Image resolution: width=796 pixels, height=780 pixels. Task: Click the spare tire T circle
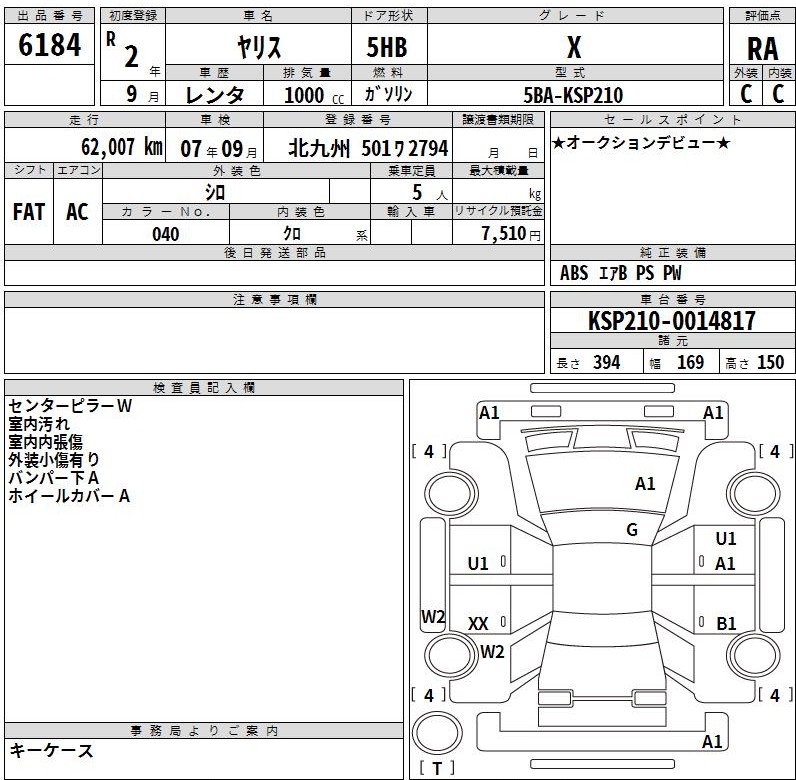(437, 734)
